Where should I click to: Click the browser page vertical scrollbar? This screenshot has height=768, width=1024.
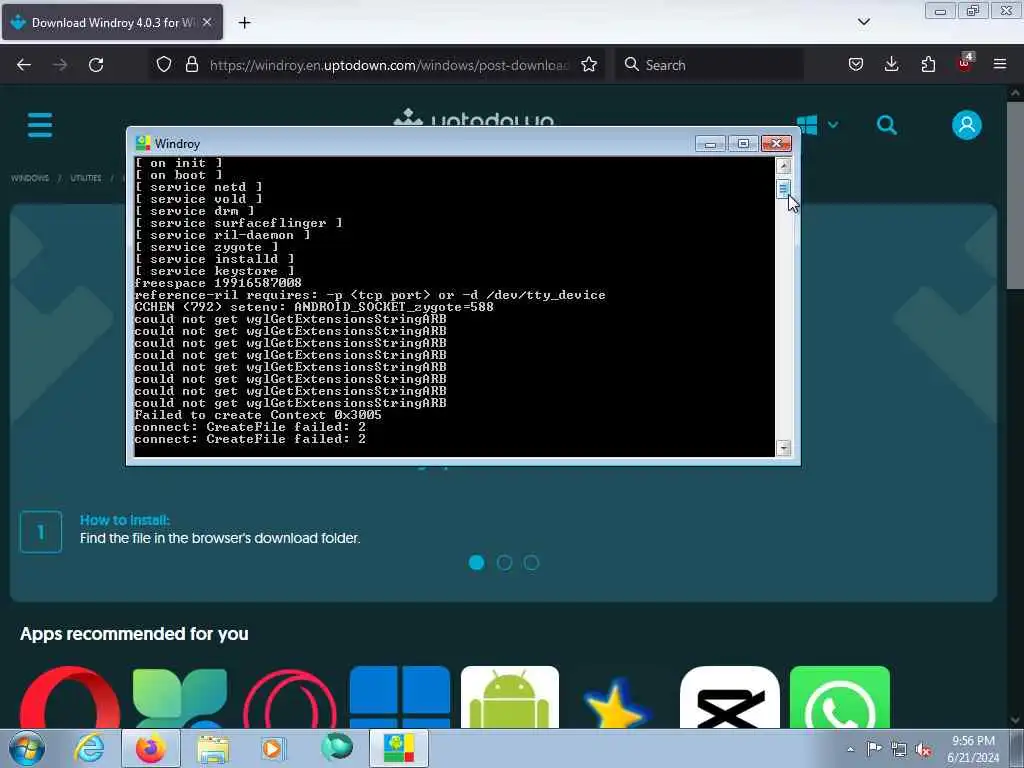coord(1015,195)
